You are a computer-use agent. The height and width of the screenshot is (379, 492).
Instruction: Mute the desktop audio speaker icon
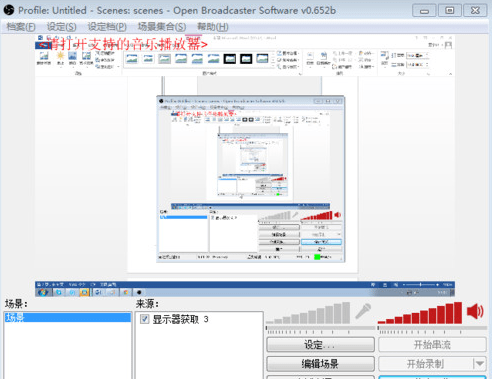475,312
